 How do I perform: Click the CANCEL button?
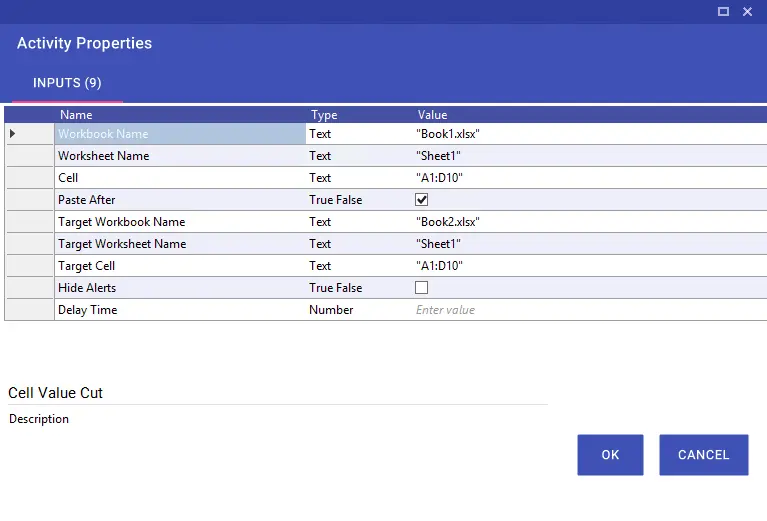pos(703,455)
